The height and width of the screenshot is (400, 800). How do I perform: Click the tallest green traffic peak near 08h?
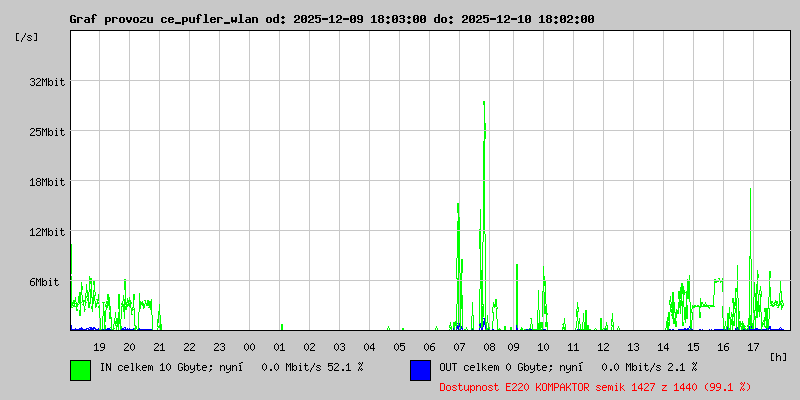[484, 214]
